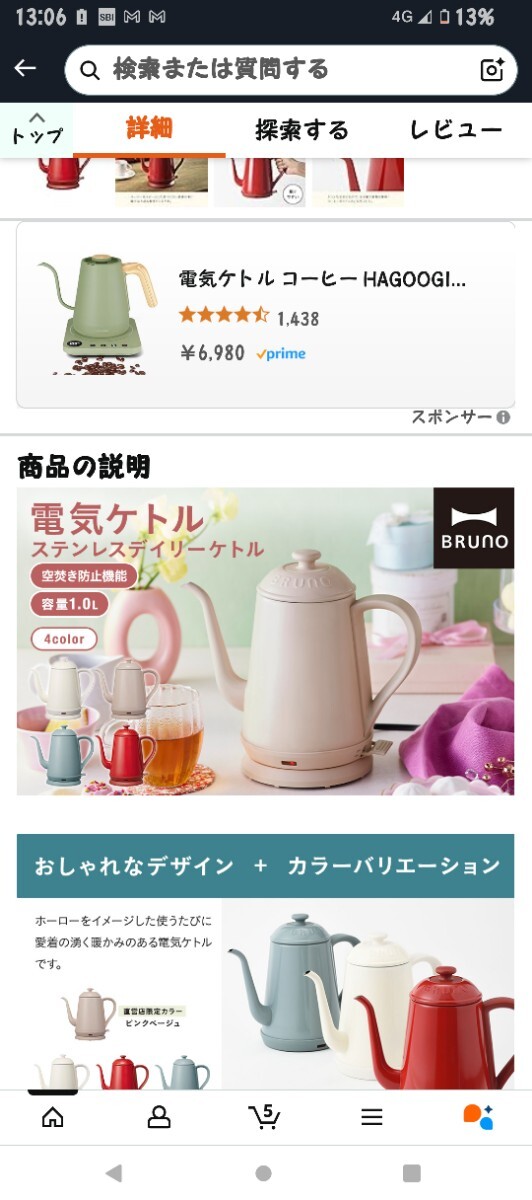Tap Android recent apps square button
Screen dimensions: 532x1200
411,1173
